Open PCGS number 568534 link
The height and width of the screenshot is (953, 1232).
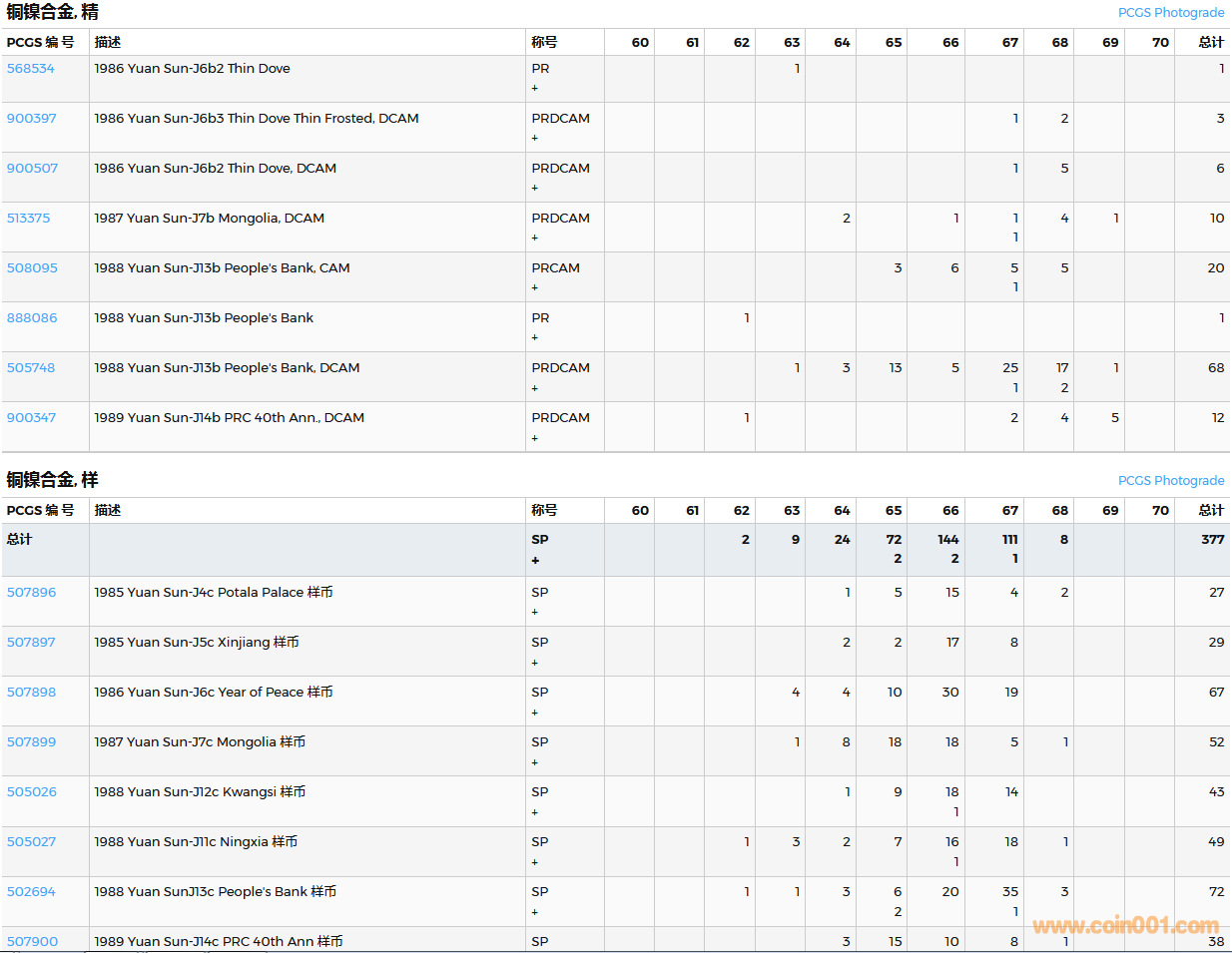point(31,69)
